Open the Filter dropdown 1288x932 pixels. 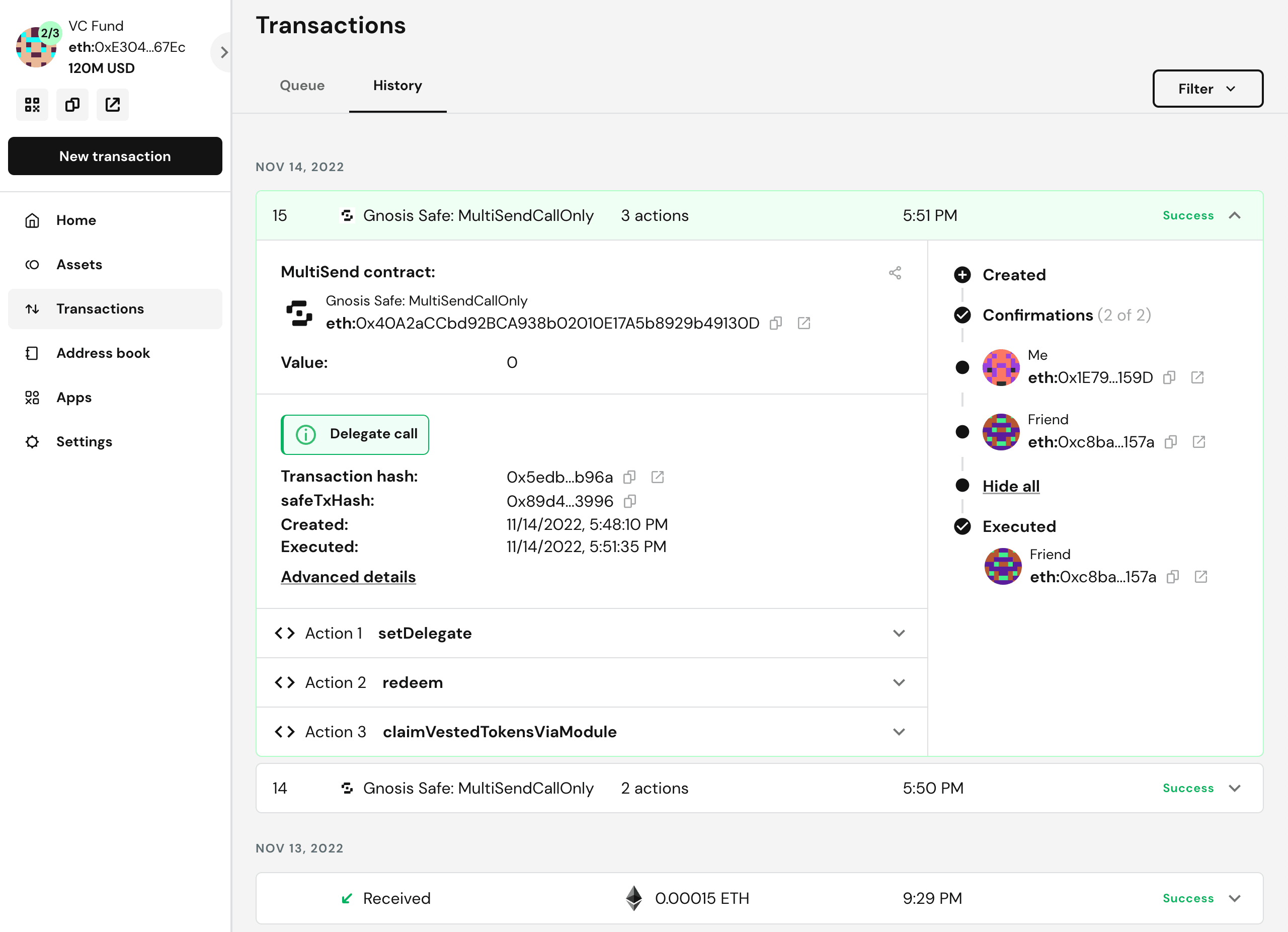(x=1207, y=89)
